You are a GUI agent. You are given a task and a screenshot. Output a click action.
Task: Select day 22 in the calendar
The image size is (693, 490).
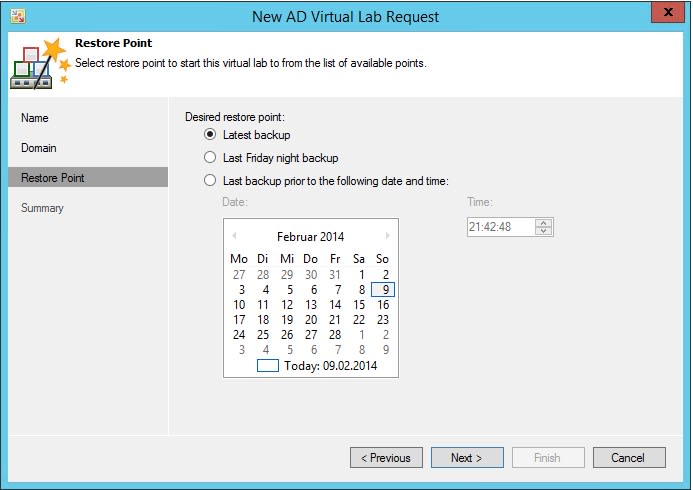359,320
